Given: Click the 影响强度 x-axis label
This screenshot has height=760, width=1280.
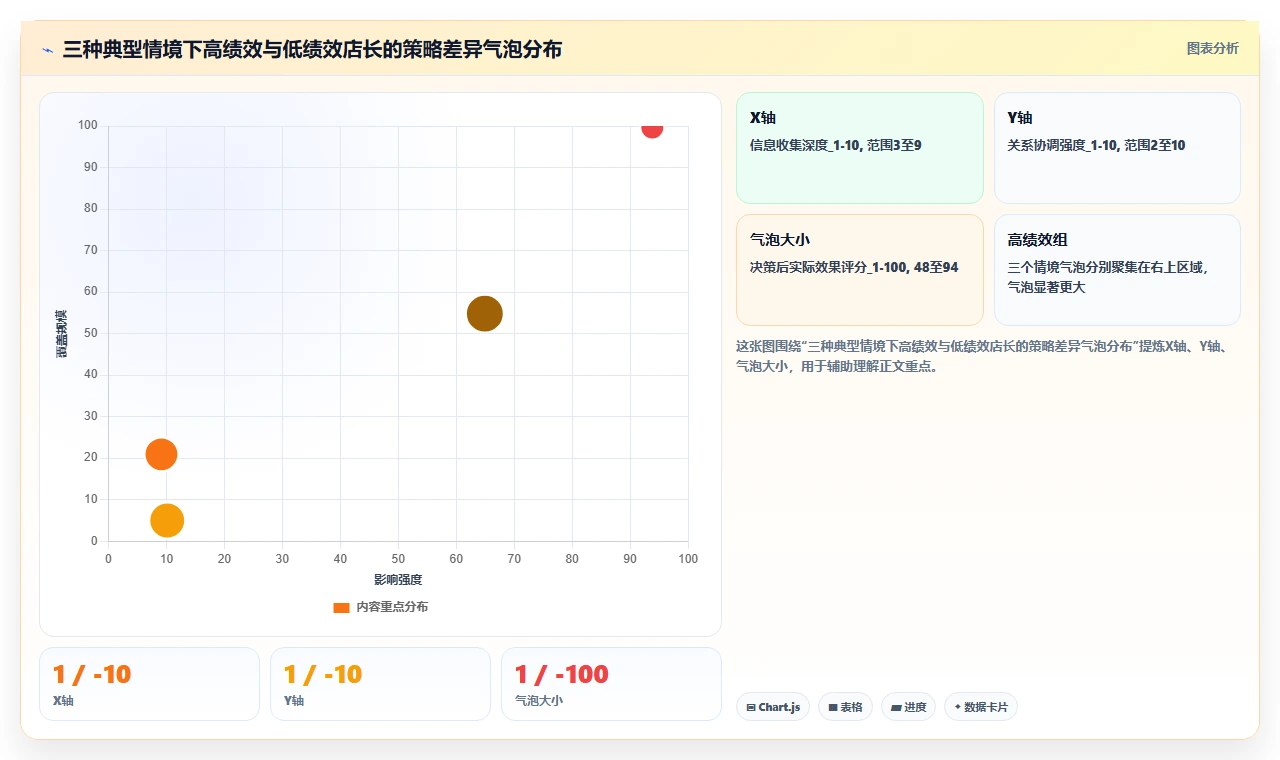Looking at the screenshot, I should 398,580.
